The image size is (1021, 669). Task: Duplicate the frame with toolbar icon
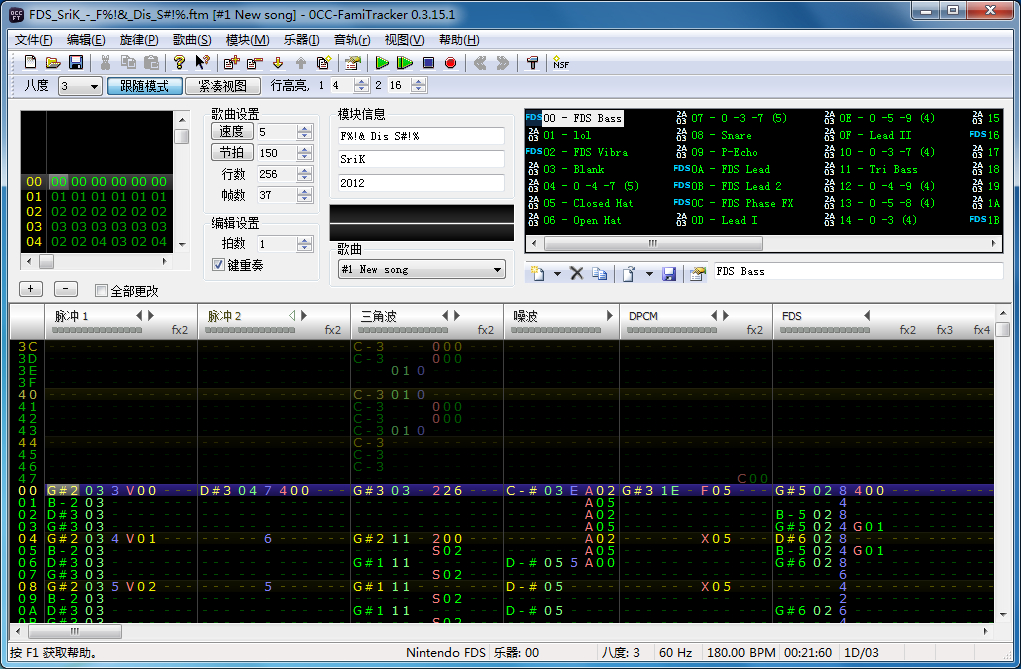point(324,63)
